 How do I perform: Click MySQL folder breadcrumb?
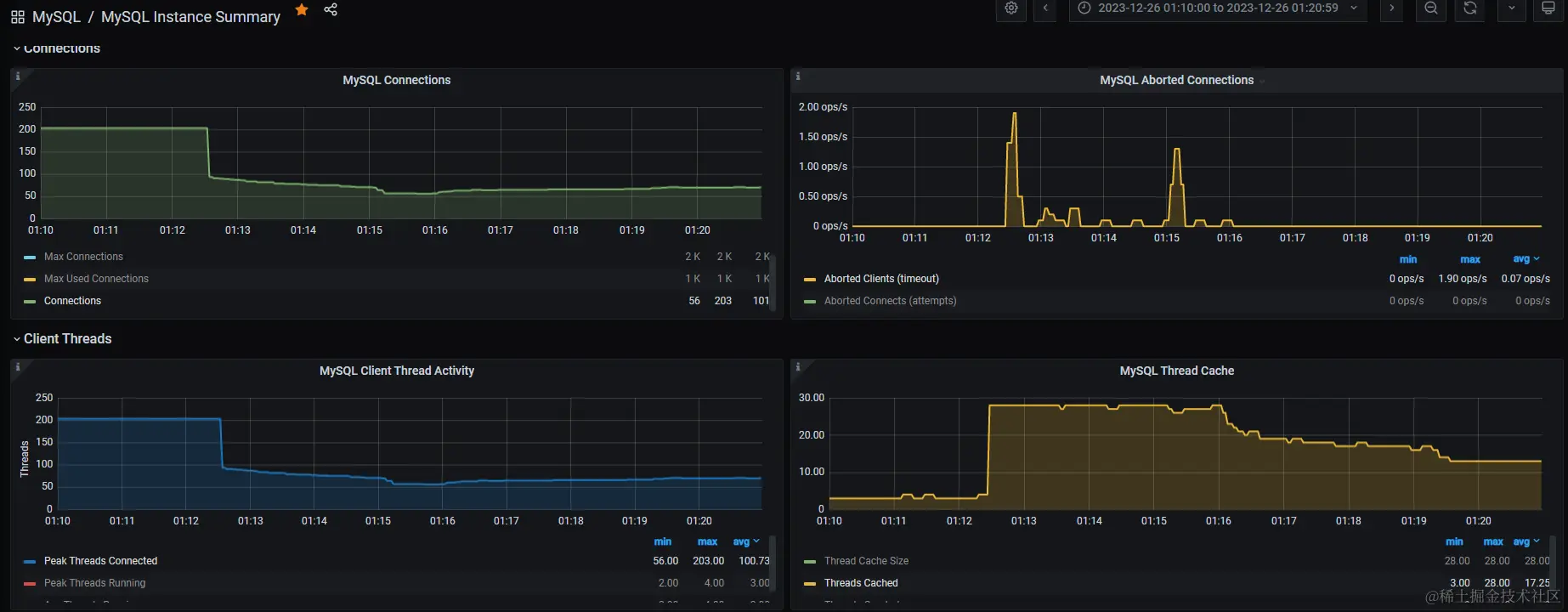coord(56,17)
